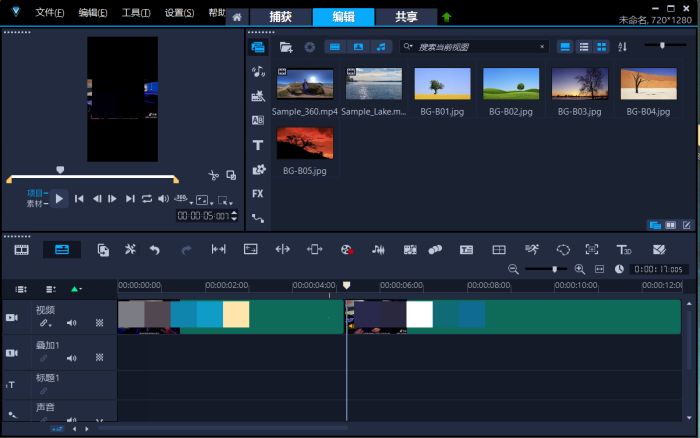Image resolution: width=700 pixels, height=438 pixels.
Task: Hide titles in library thumbnail view
Action: point(565,47)
